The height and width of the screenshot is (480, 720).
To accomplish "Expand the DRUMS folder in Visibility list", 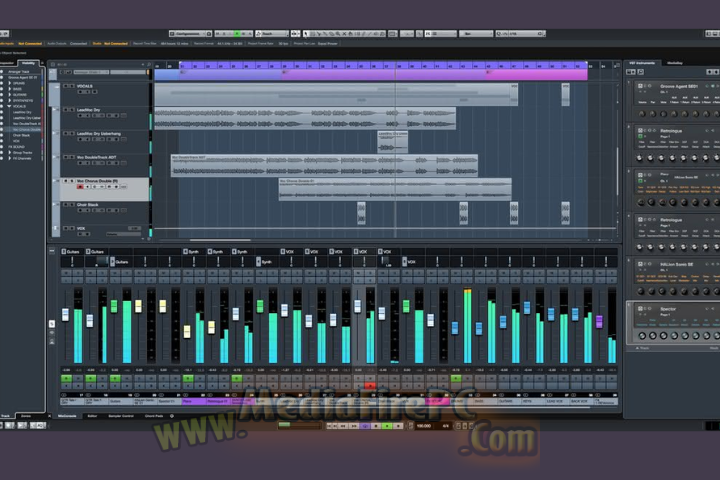I will click(10, 83).
